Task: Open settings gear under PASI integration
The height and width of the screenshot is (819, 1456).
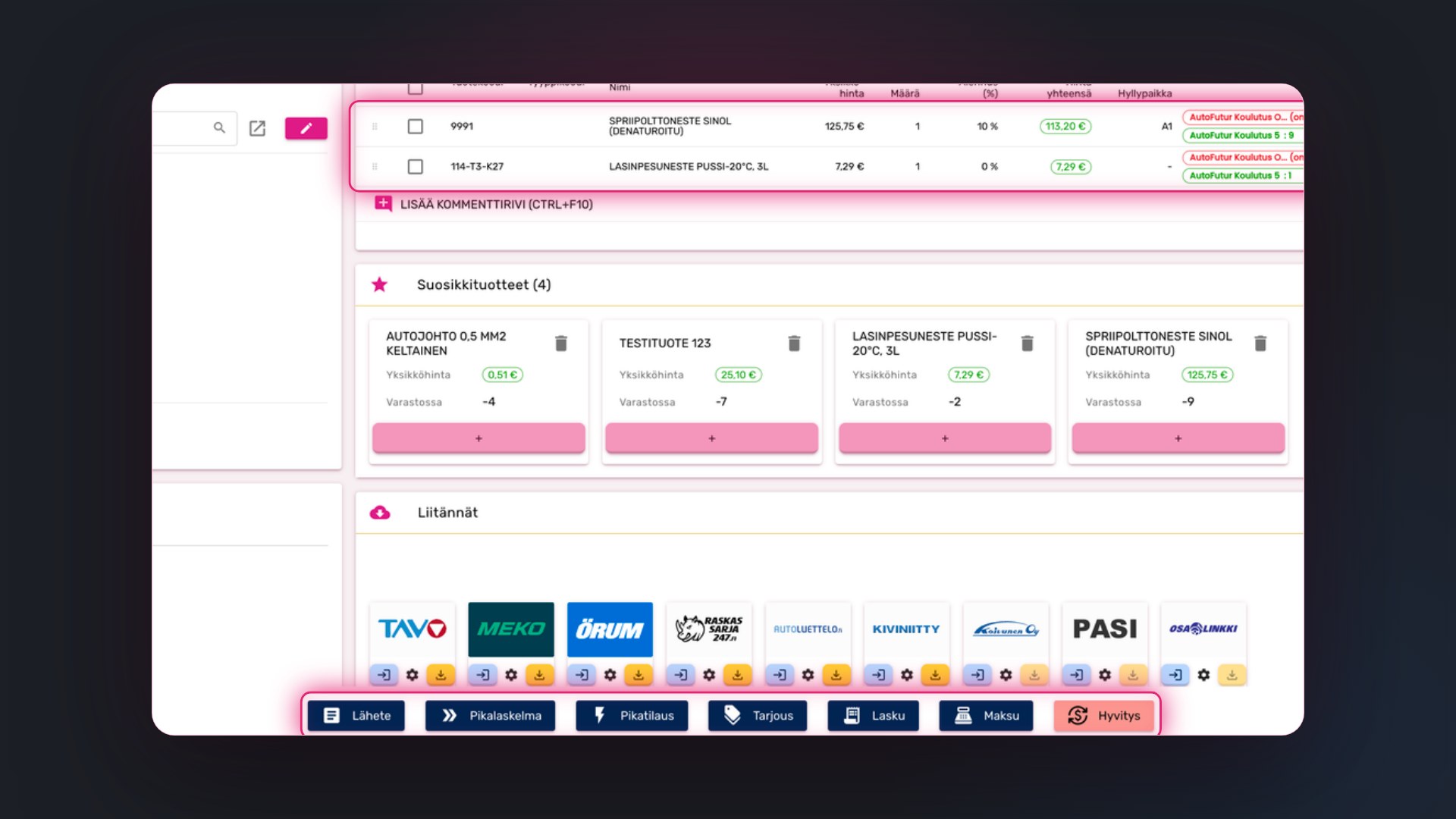Action: pyautogui.click(x=1105, y=674)
